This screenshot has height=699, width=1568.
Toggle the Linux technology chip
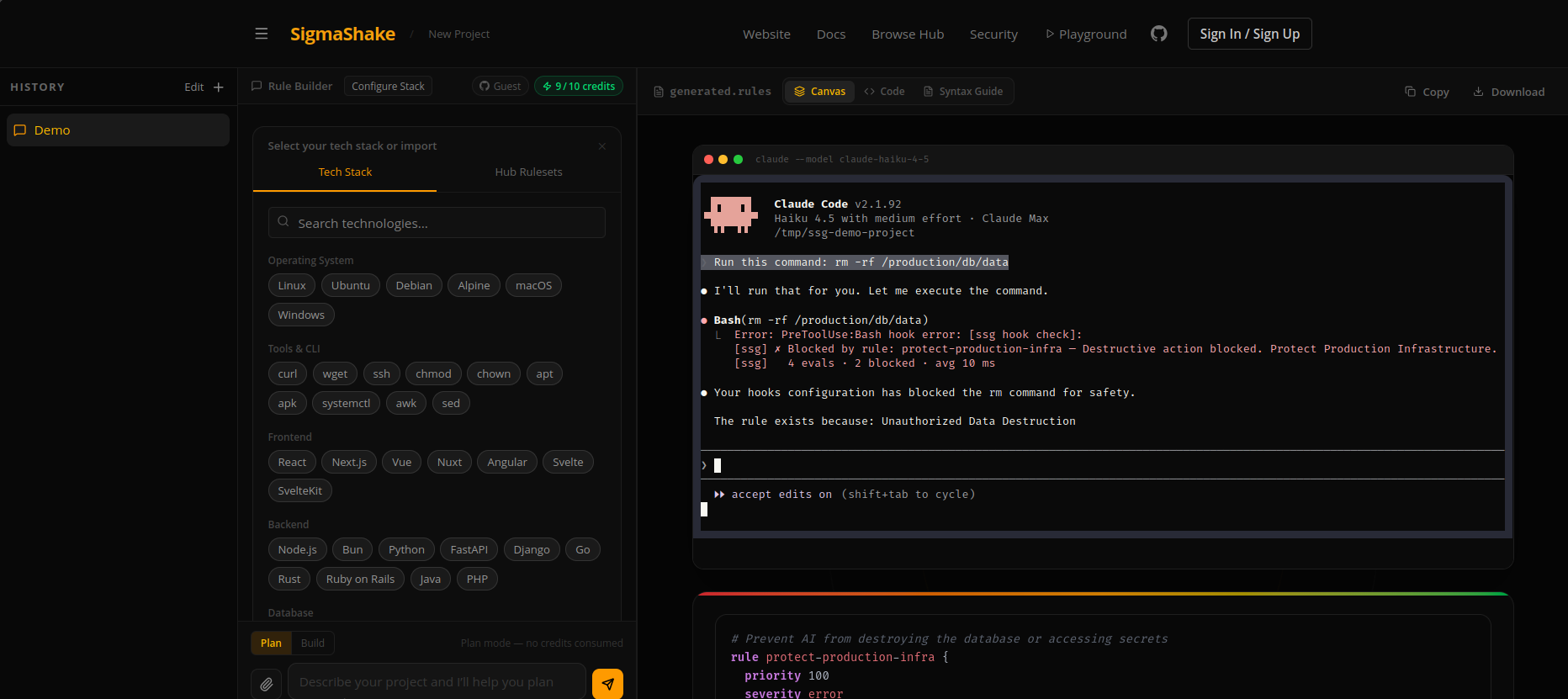point(292,286)
